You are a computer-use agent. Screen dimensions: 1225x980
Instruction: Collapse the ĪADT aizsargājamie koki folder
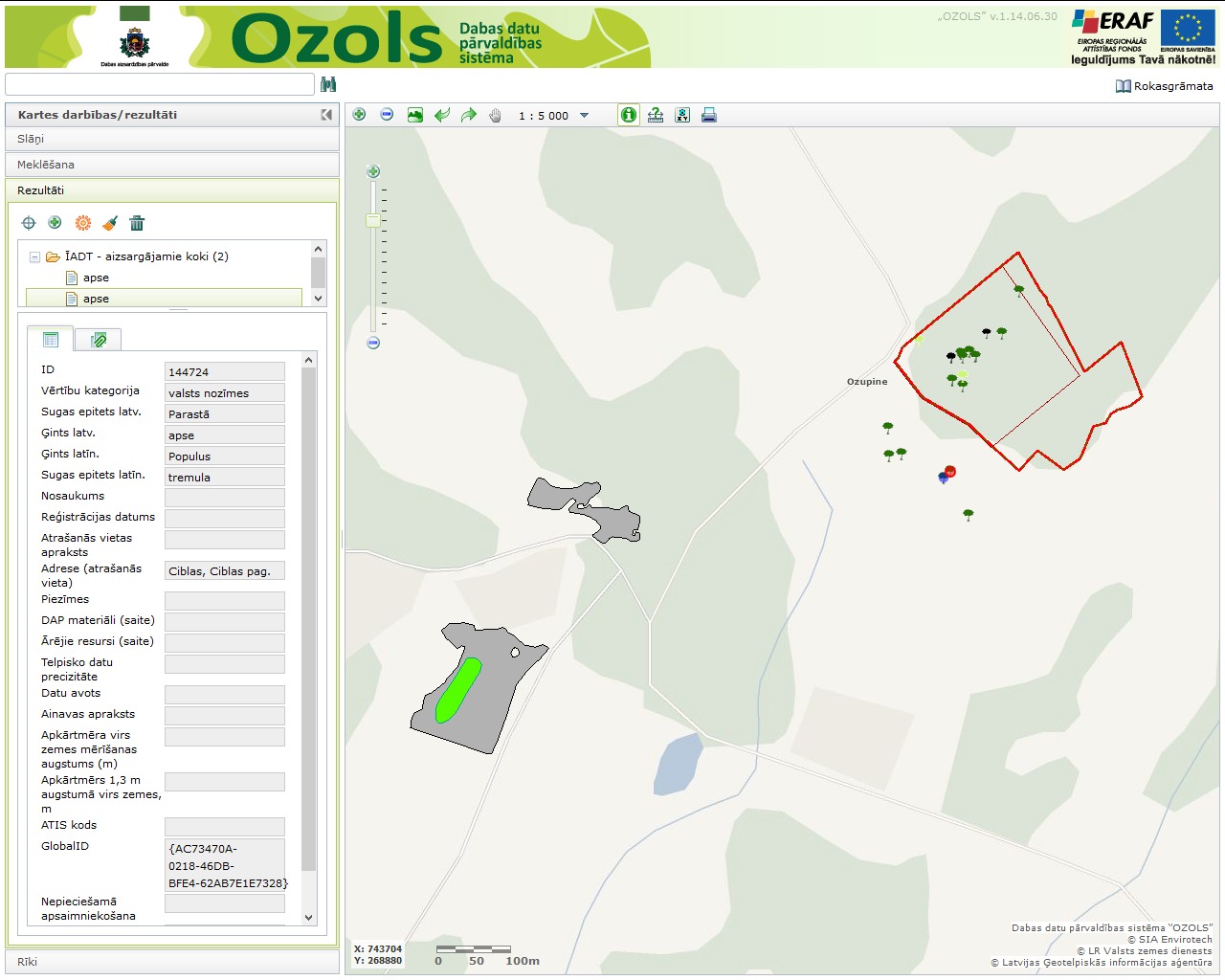(34, 256)
